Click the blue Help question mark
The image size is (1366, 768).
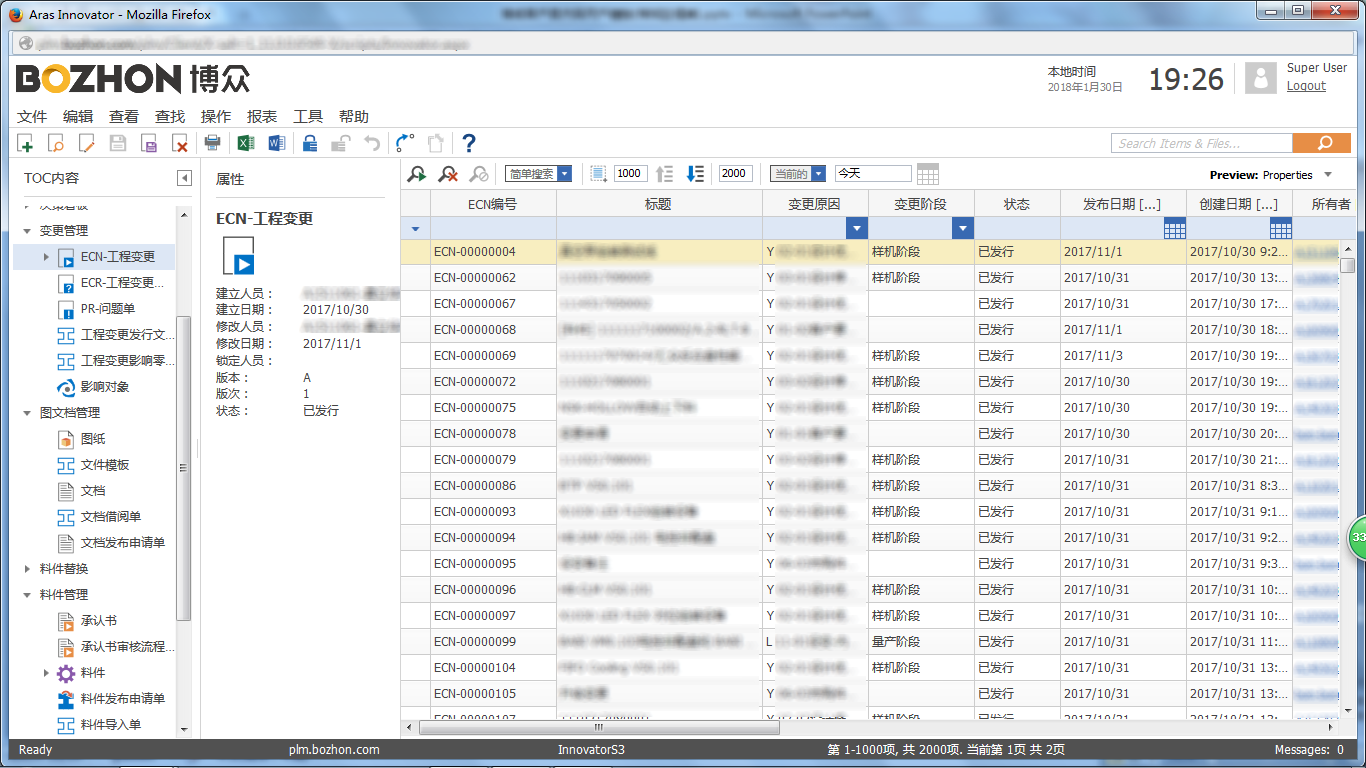[468, 143]
